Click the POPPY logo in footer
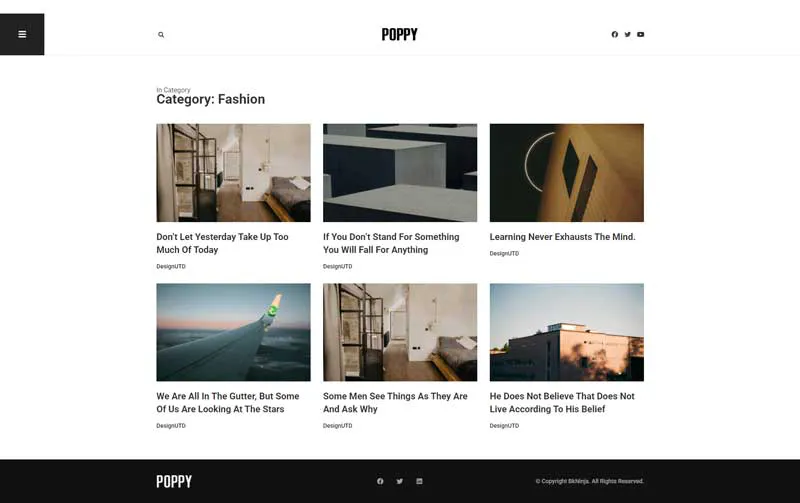 click(x=174, y=481)
